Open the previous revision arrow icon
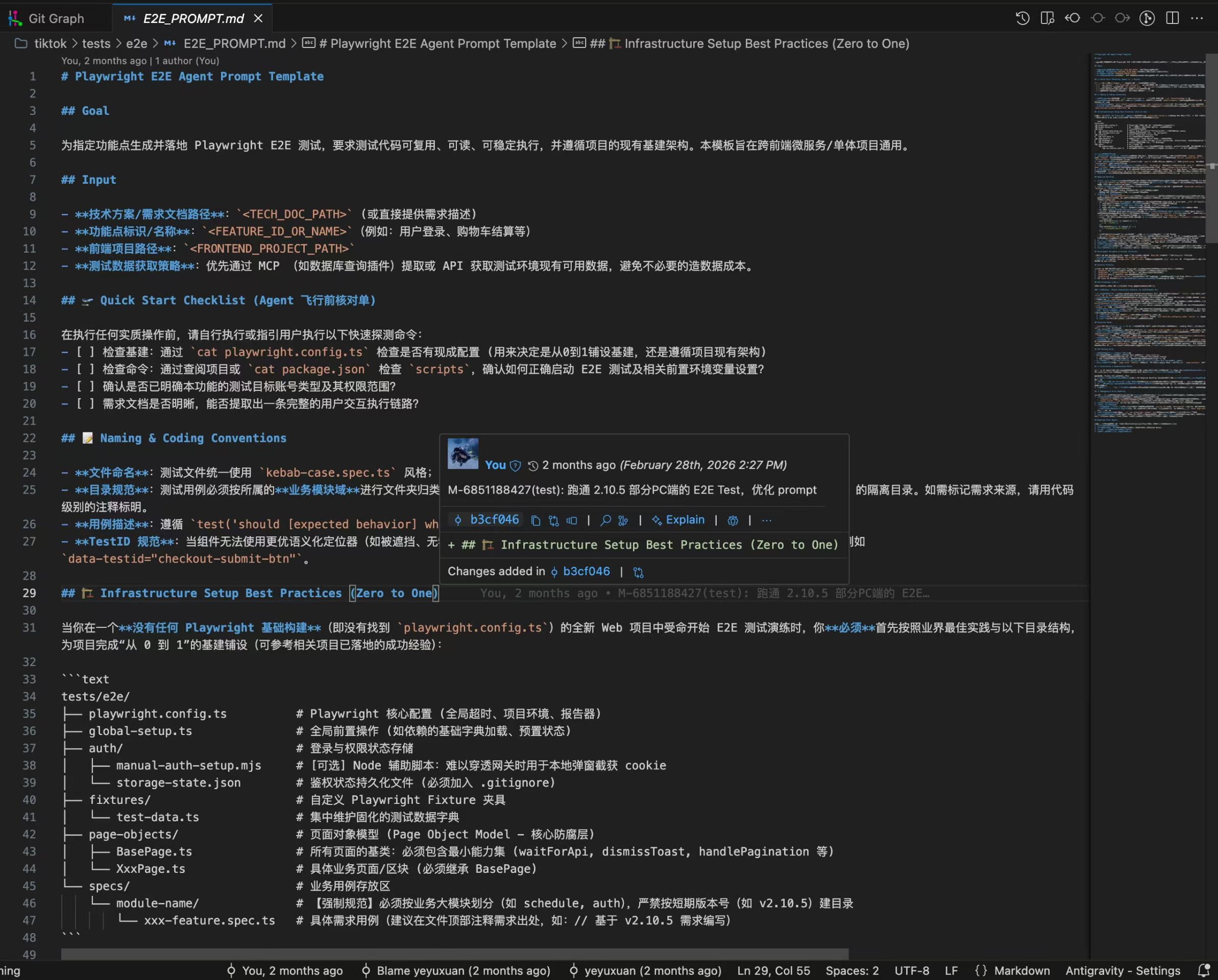Viewport: 1218px width, 980px height. click(1072, 18)
